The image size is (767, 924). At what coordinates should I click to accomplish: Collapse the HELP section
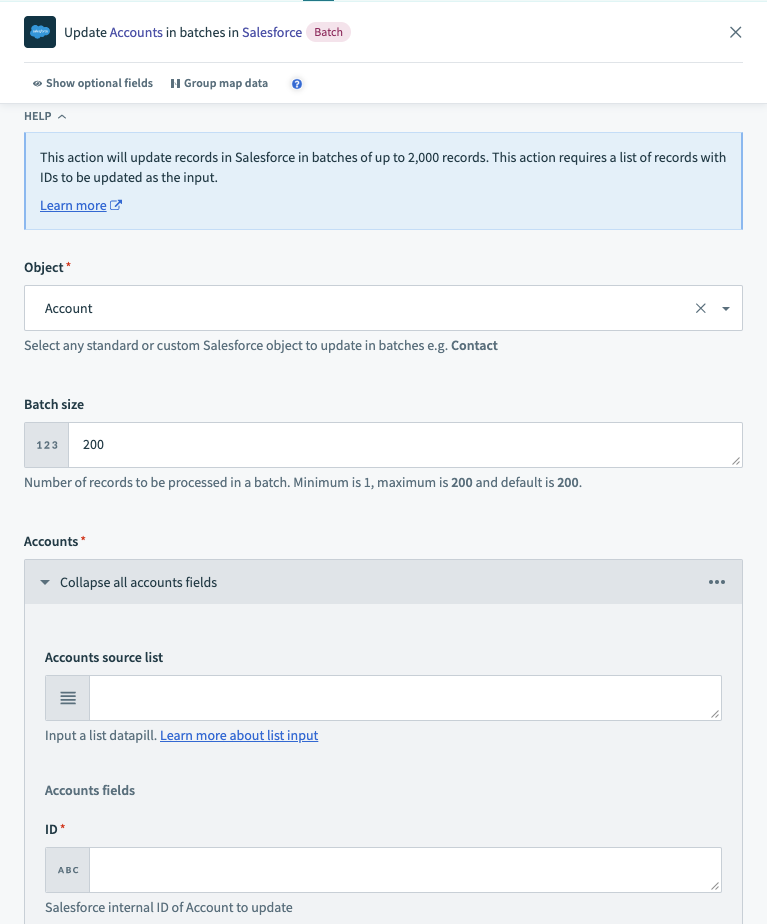click(45, 117)
